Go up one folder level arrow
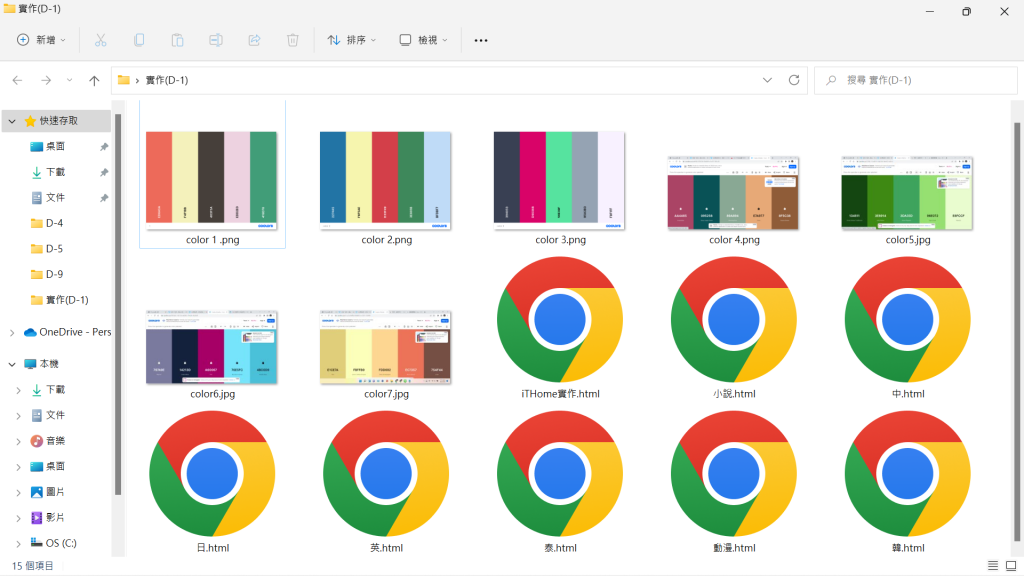 (94, 80)
